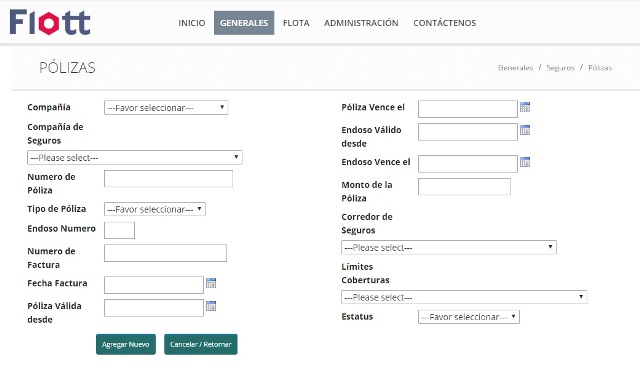Go to the INICIO menu

(x=192, y=23)
